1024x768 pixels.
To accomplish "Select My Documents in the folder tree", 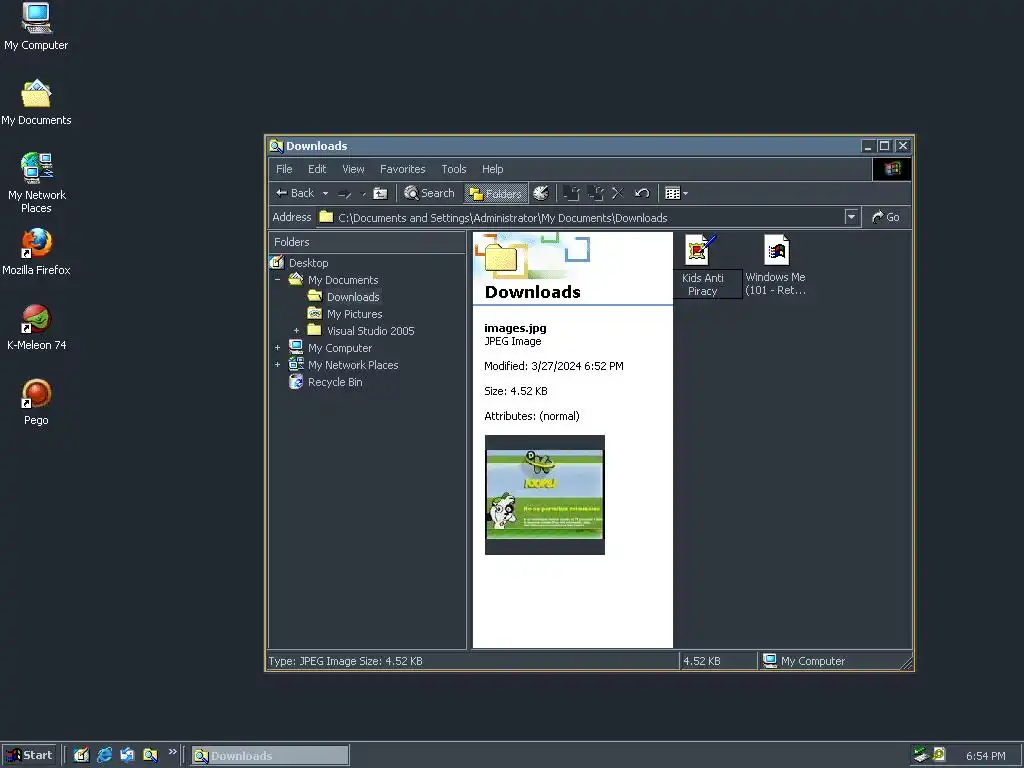I will coord(343,280).
